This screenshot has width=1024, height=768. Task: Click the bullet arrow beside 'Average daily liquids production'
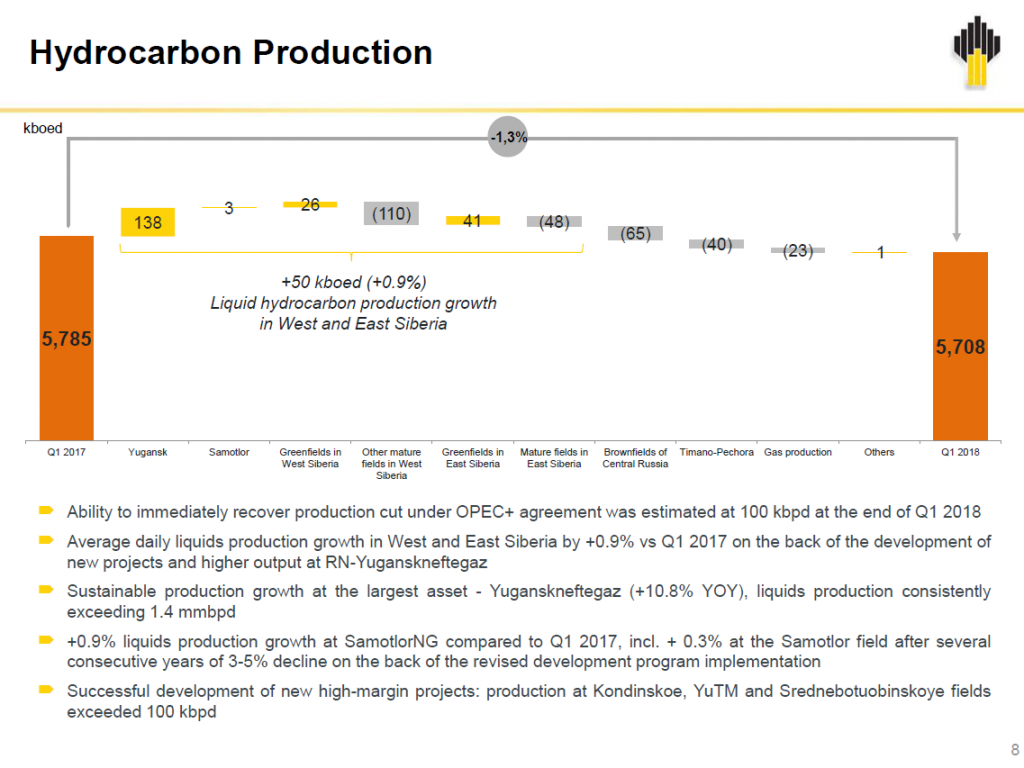(45, 541)
